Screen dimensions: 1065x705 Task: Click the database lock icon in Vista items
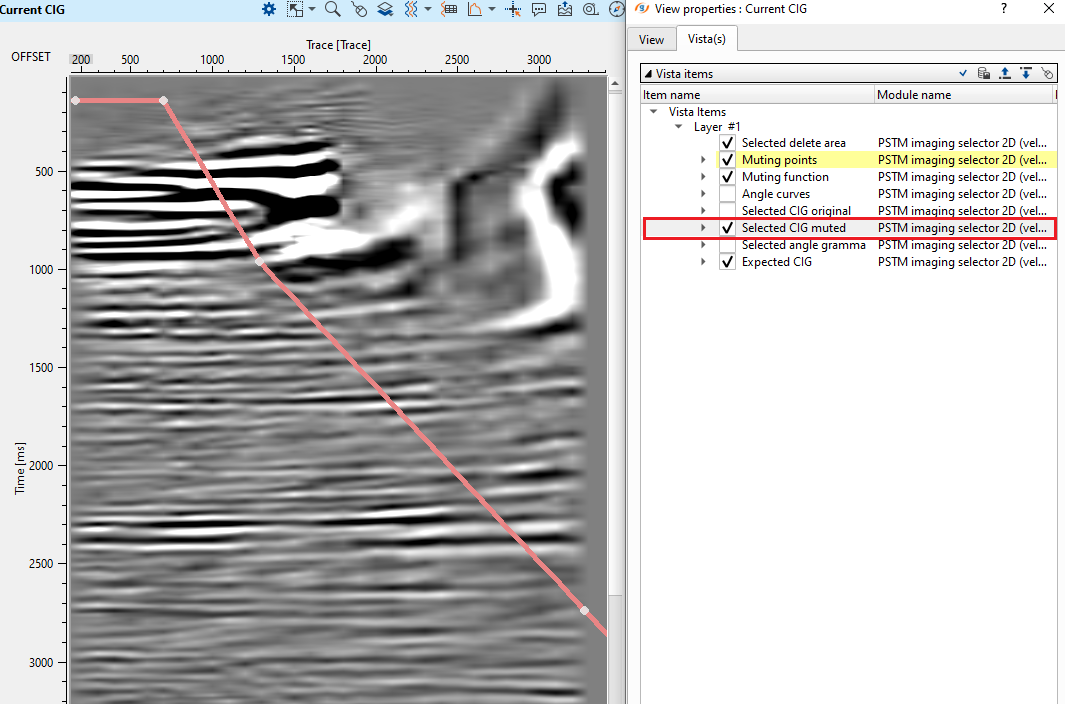point(983,73)
